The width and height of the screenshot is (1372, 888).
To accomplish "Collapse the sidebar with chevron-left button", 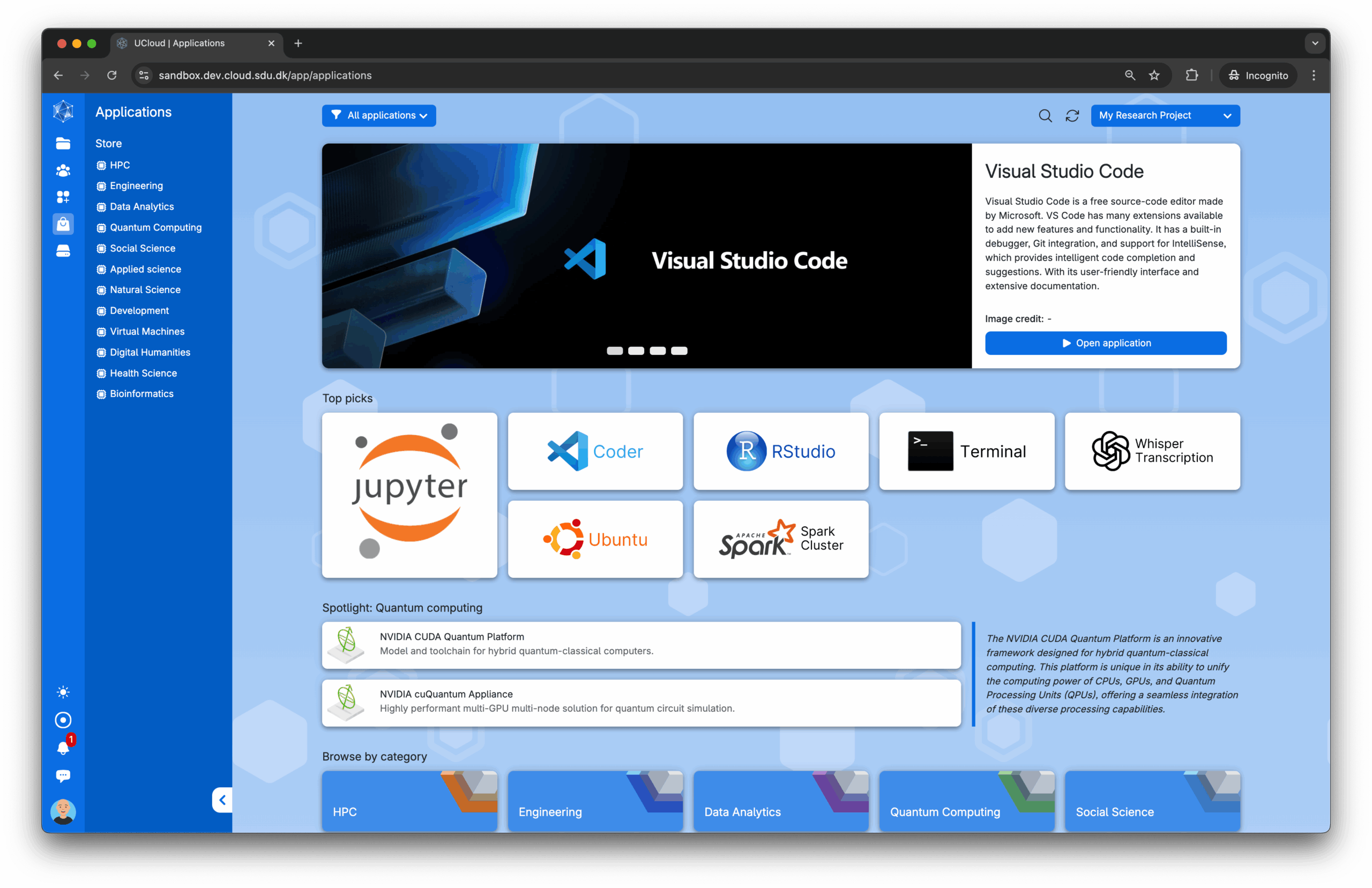I will (x=222, y=800).
